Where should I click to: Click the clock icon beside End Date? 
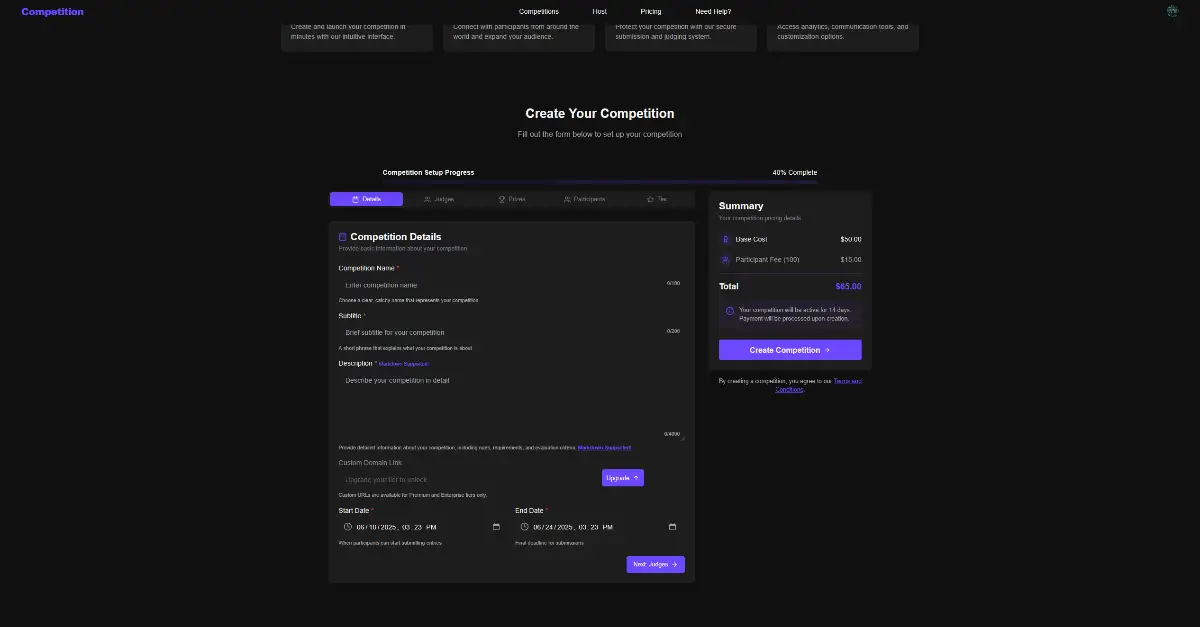(524, 527)
